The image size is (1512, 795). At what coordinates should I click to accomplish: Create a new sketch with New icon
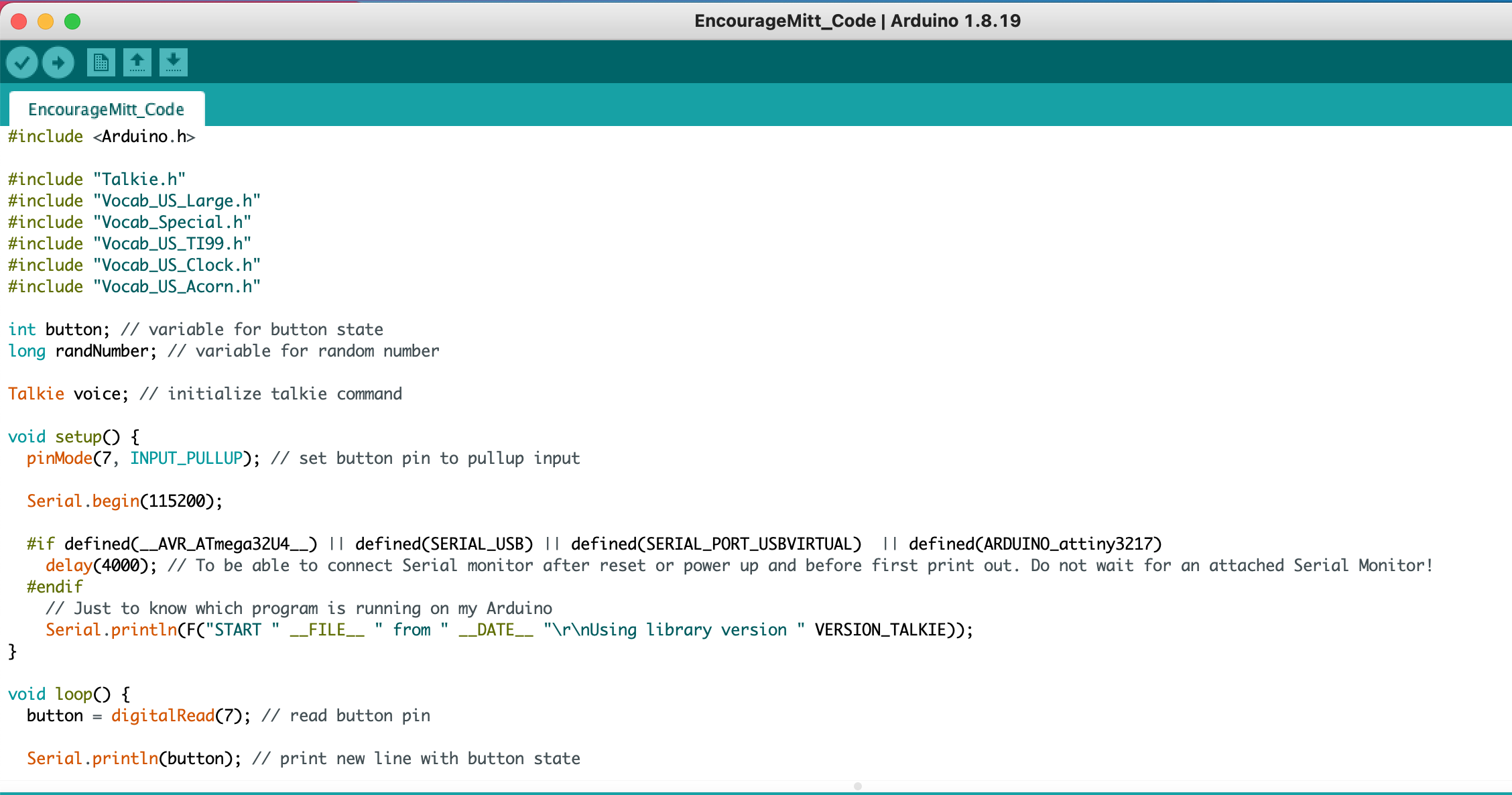pos(101,63)
